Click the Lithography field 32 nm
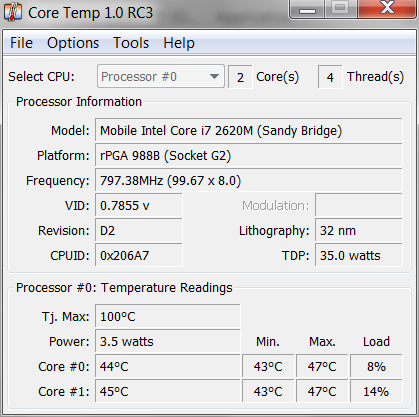The height and width of the screenshot is (417, 419). click(x=359, y=231)
